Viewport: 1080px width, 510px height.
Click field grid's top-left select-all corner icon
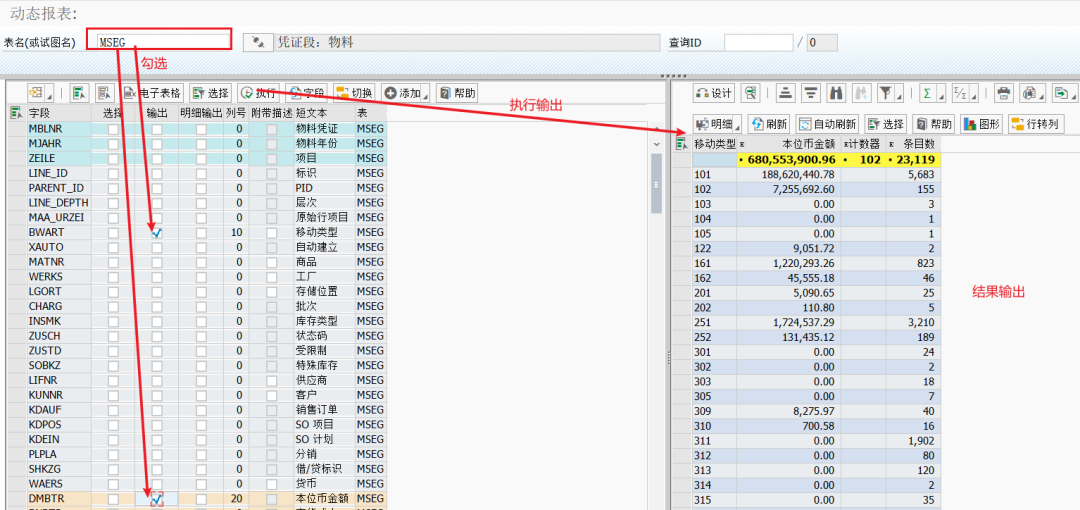15,112
